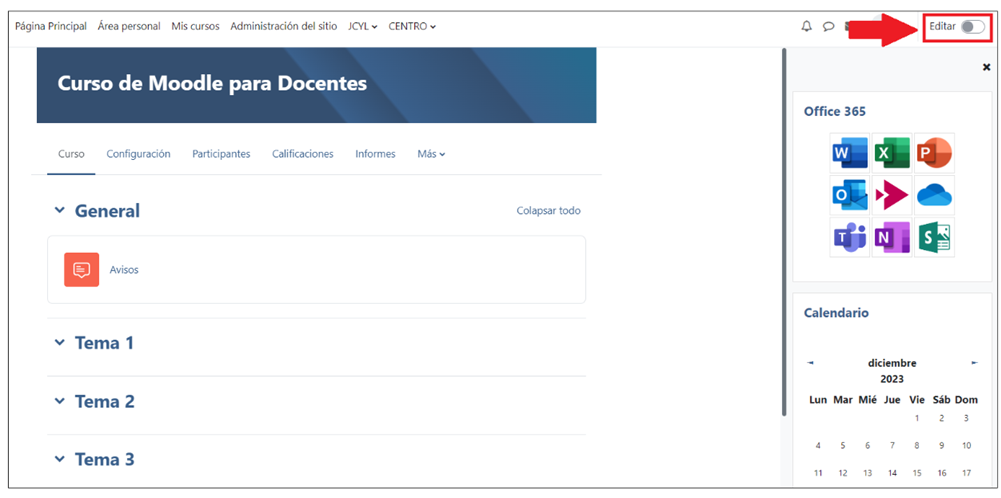Open the messaging speech bubble icon
This screenshot has width=1001, height=498.
[x=828, y=26]
